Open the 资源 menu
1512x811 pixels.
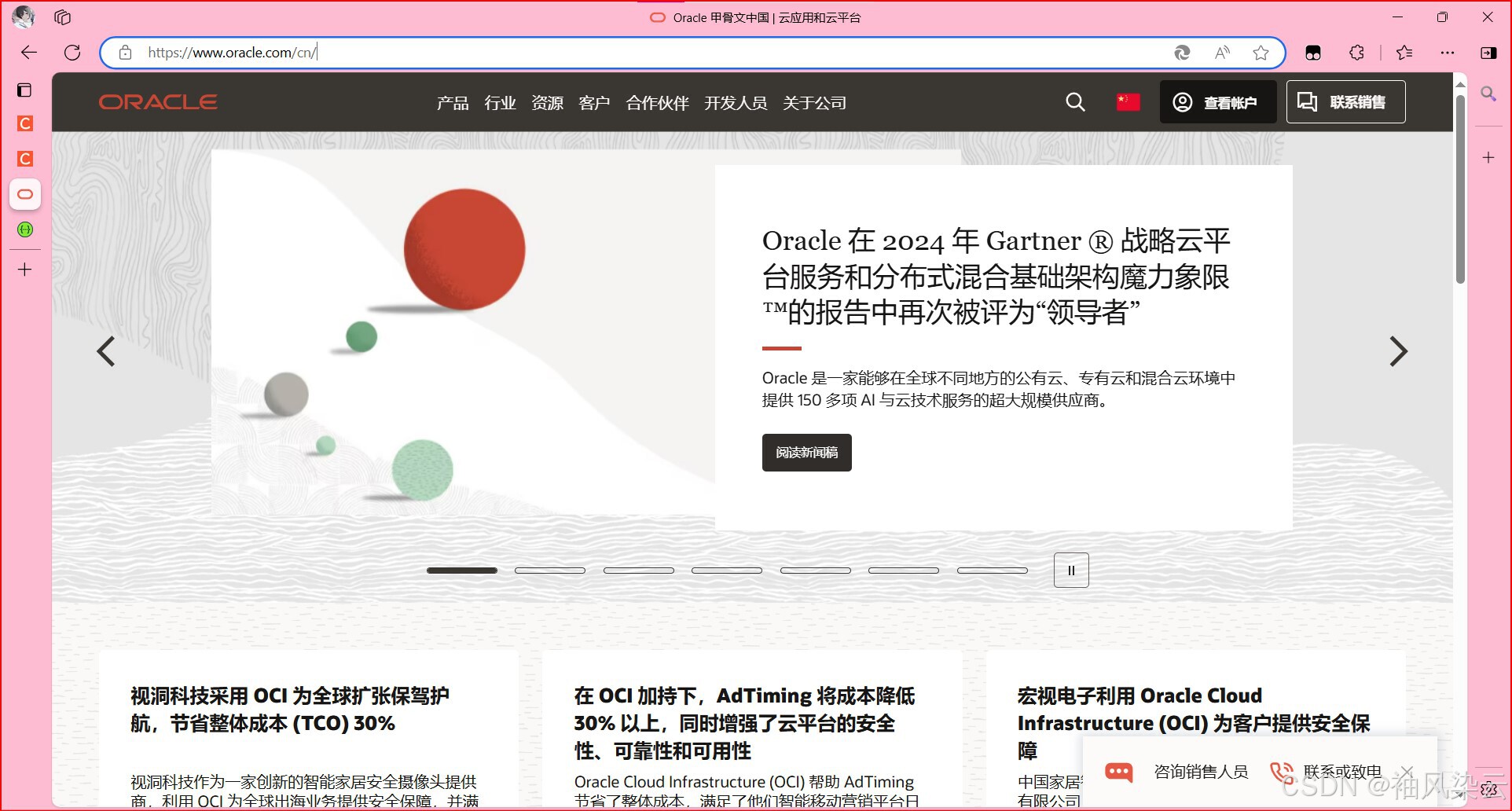pyautogui.click(x=547, y=103)
